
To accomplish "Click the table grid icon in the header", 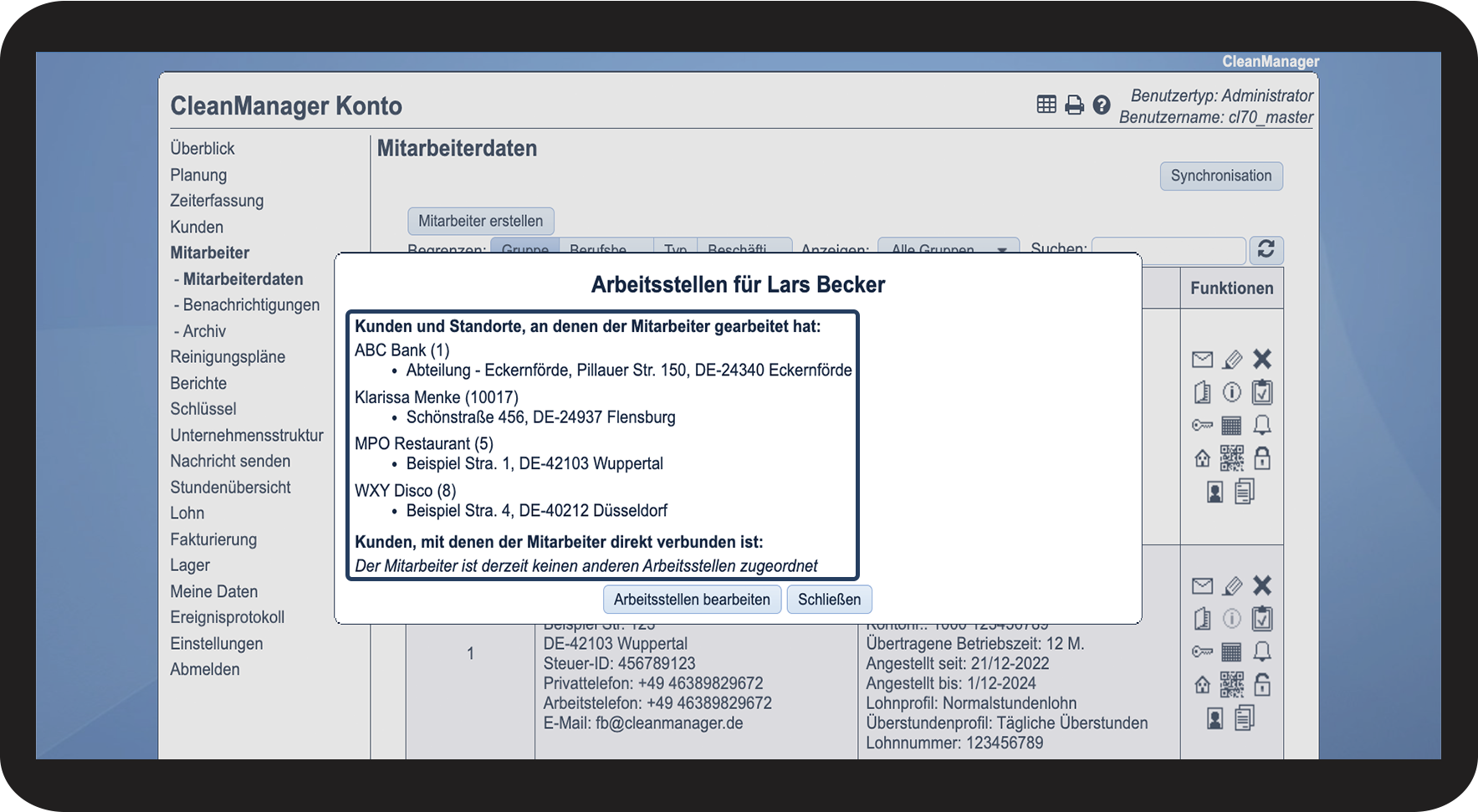I will 1046,105.
